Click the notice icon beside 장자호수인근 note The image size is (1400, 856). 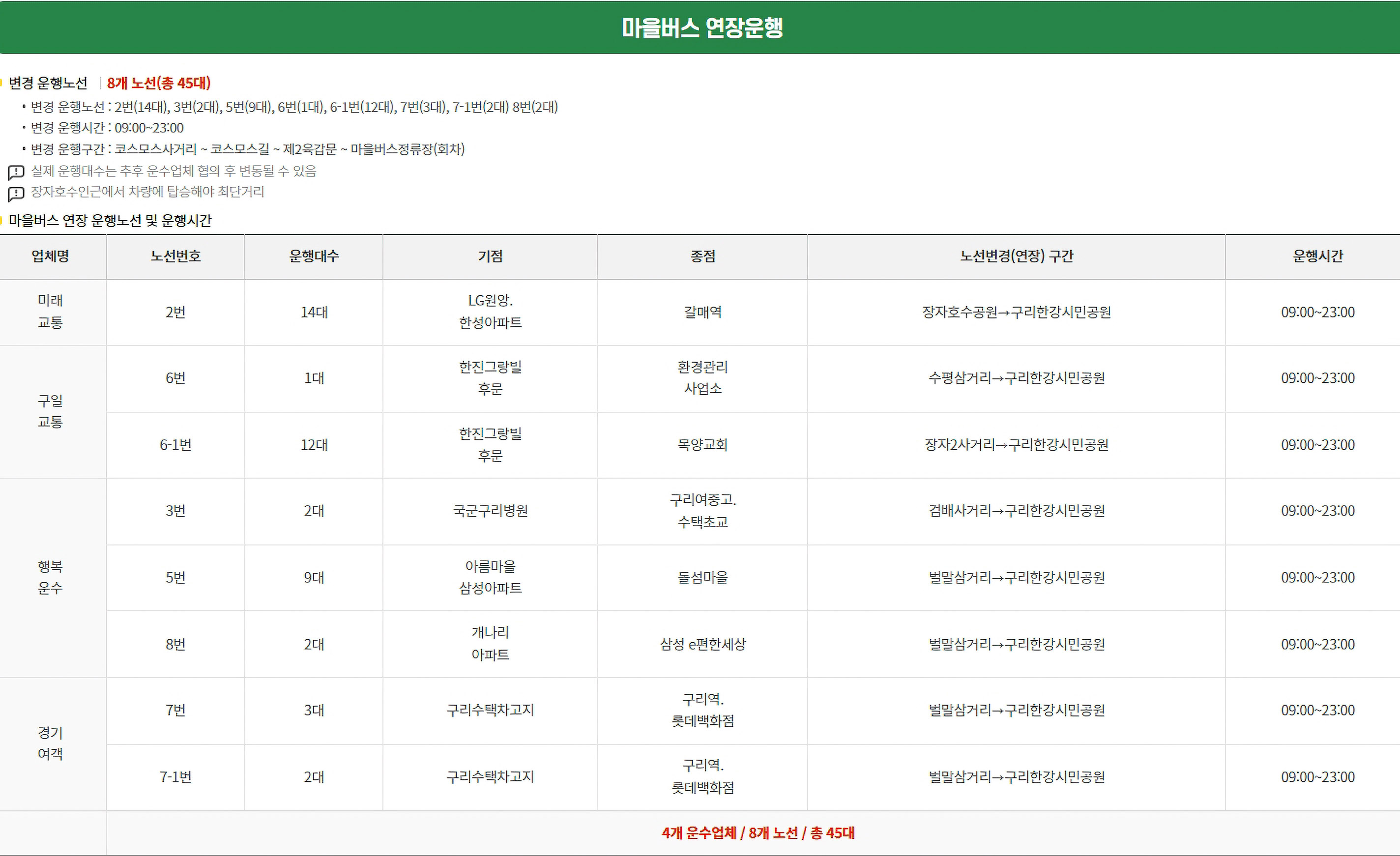(16, 193)
